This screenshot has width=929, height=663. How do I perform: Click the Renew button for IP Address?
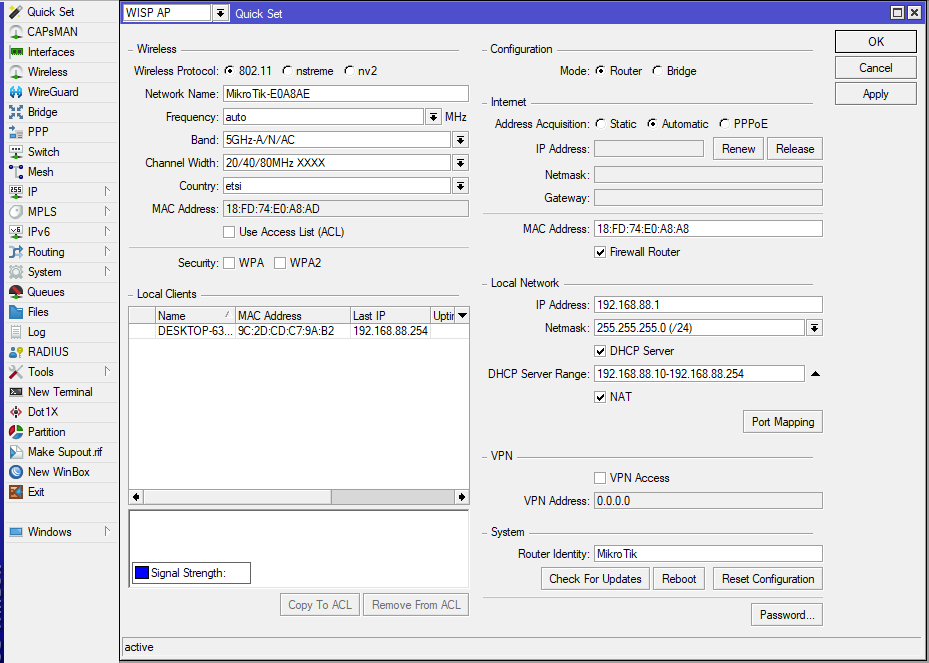(738, 147)
